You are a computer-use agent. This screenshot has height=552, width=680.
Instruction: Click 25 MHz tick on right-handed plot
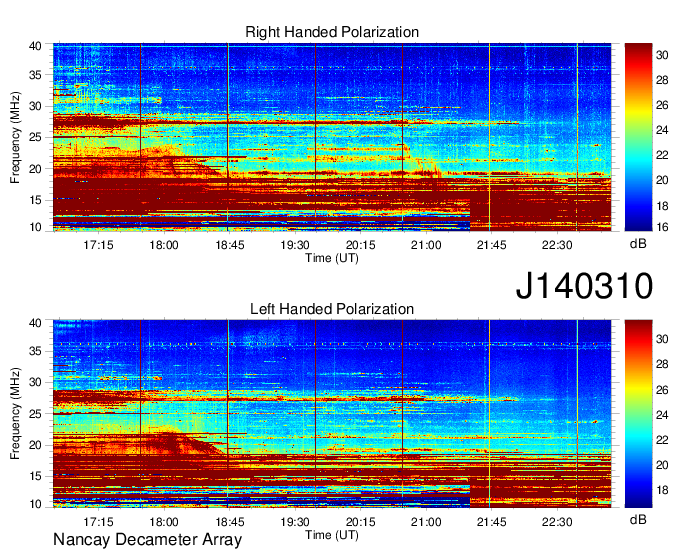pos(36,137)
